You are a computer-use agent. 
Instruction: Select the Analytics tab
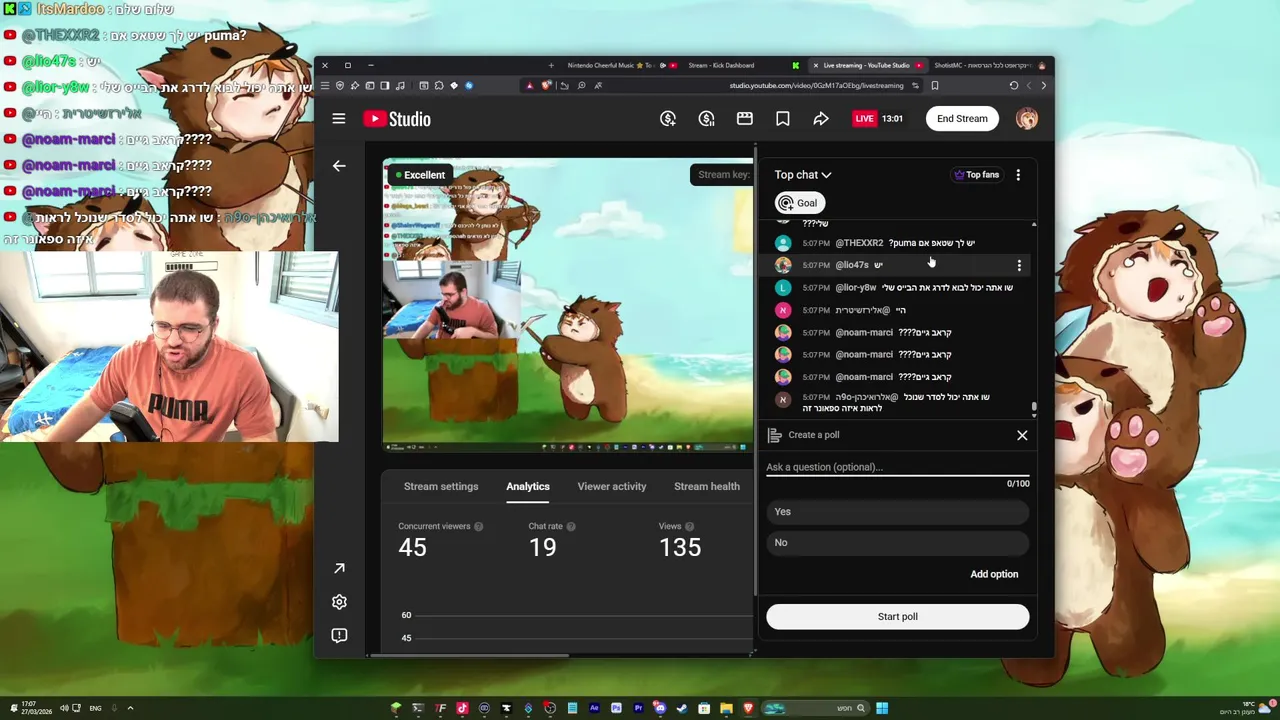pyautogui.click(x=528, y=486)
